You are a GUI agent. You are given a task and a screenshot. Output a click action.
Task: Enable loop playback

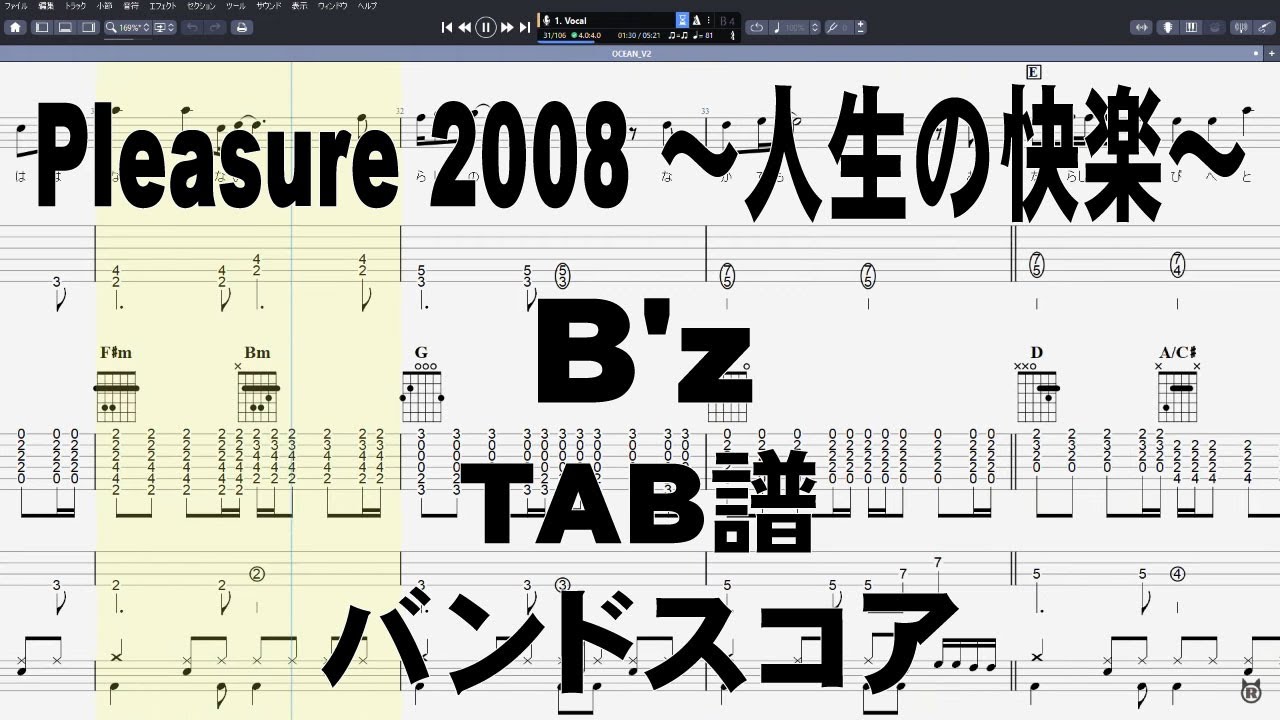(x=758, y=27)
